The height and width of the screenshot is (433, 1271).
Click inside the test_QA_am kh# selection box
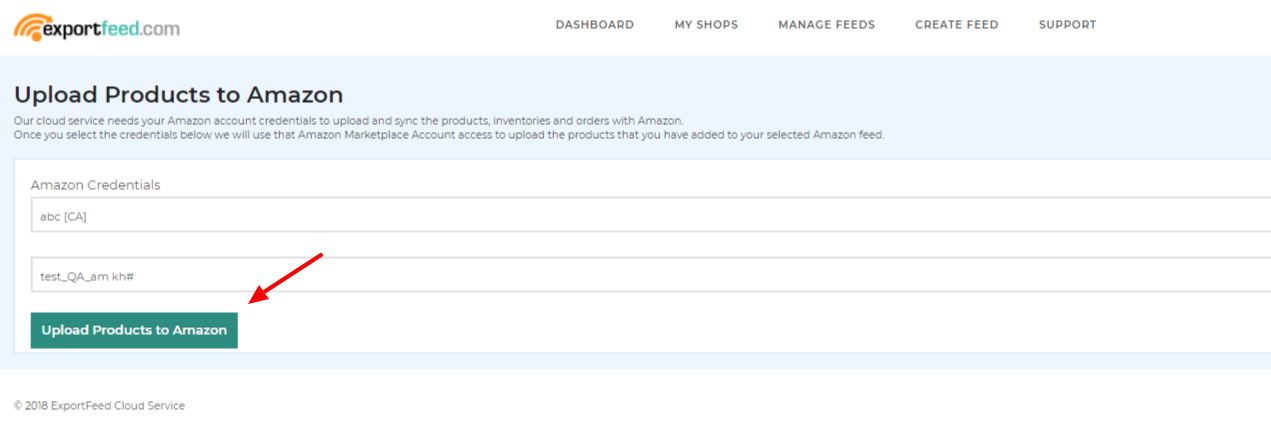coord(650,275)
